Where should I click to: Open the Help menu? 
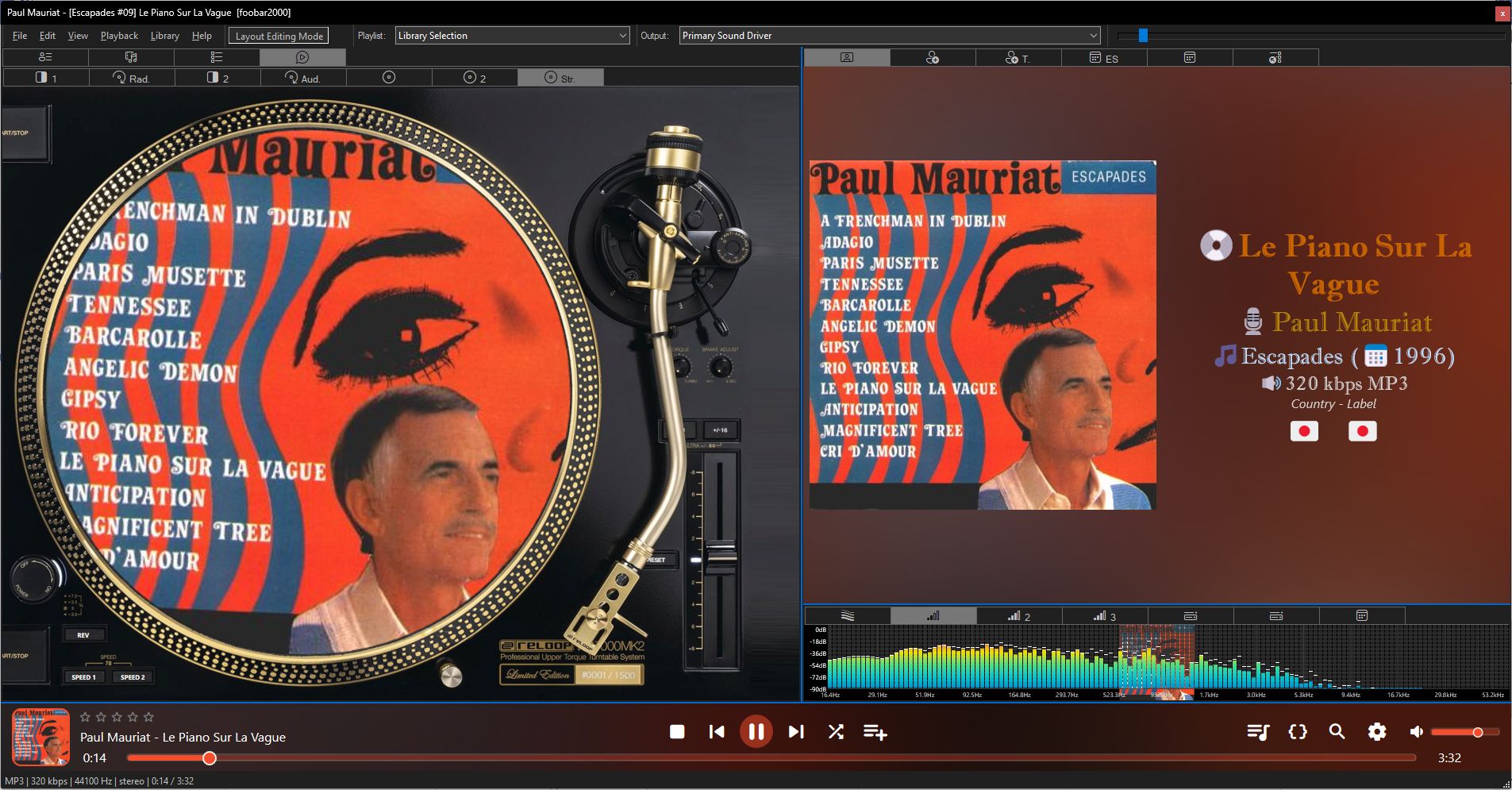pyautogui.click(x=202, y=36)
